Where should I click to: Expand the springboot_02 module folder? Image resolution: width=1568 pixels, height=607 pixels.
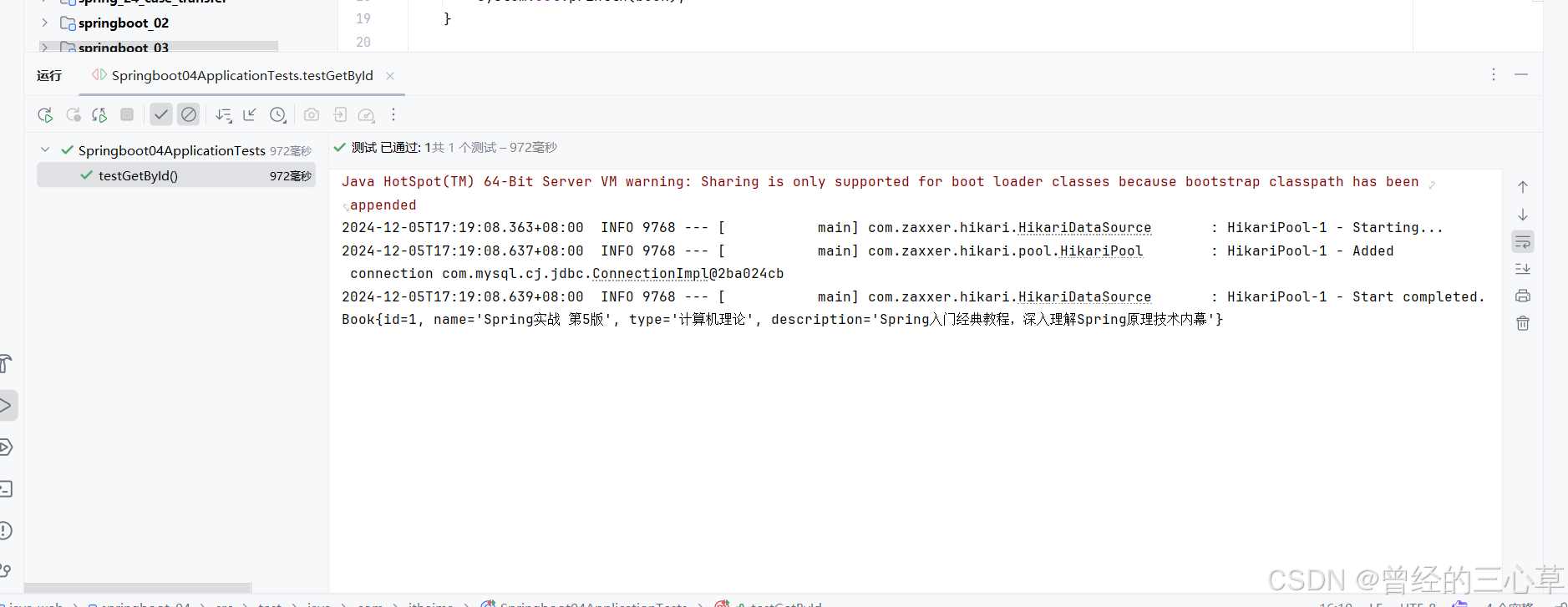click(x=45, y=23)
